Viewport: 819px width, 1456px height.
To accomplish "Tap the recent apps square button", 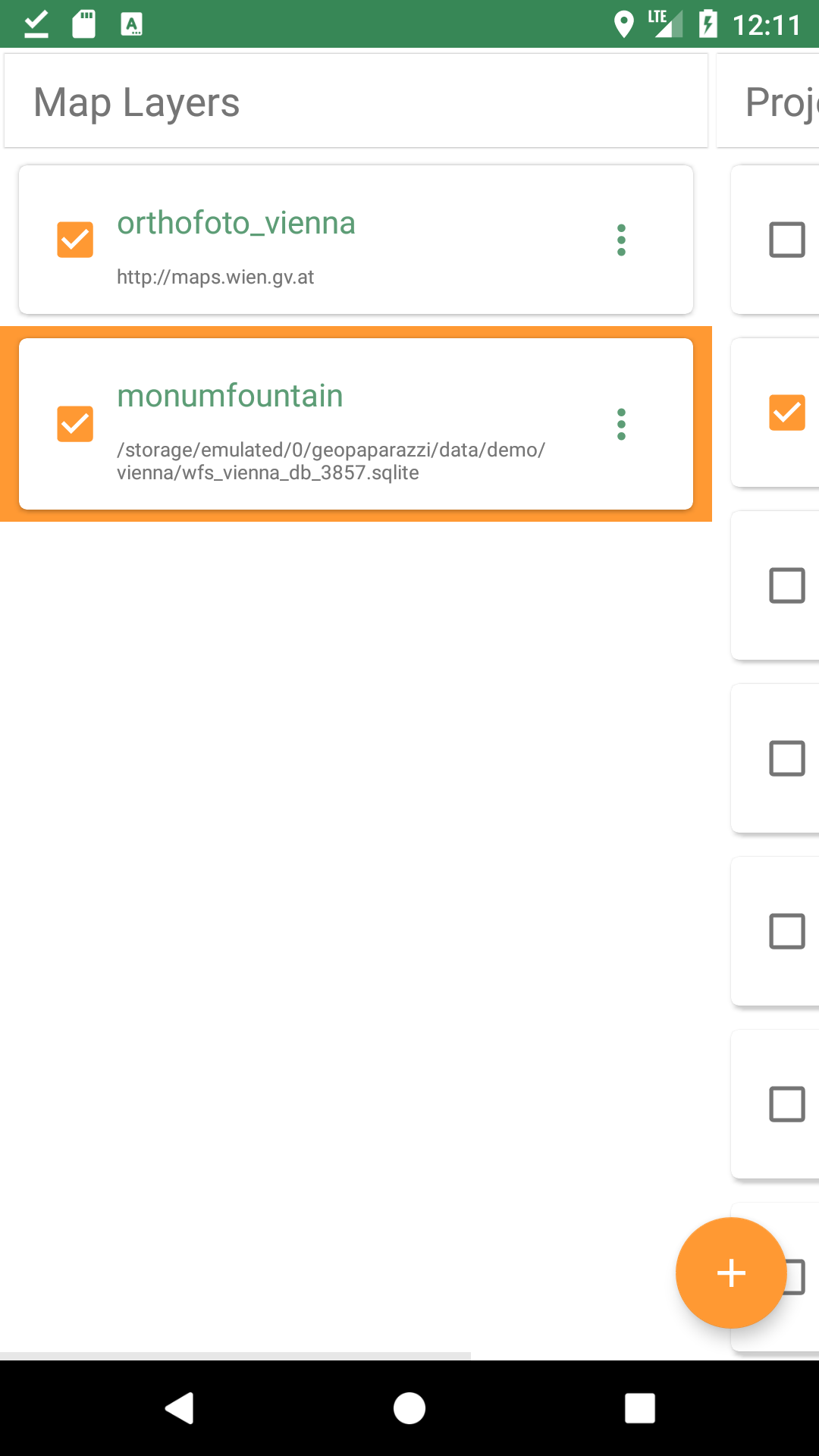I will coord(639,1408).
